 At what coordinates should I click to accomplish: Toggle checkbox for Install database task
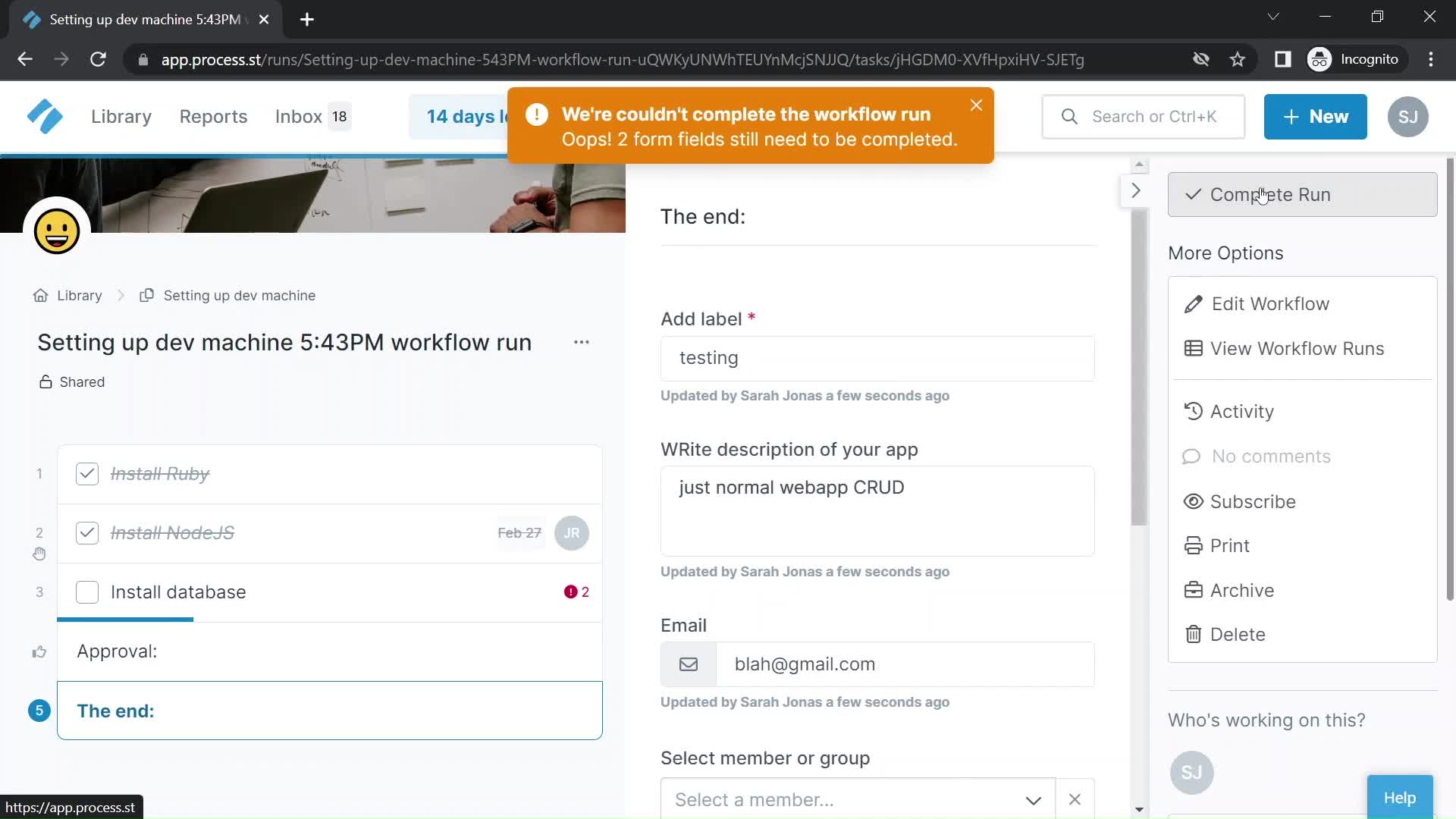pos(87,592)
